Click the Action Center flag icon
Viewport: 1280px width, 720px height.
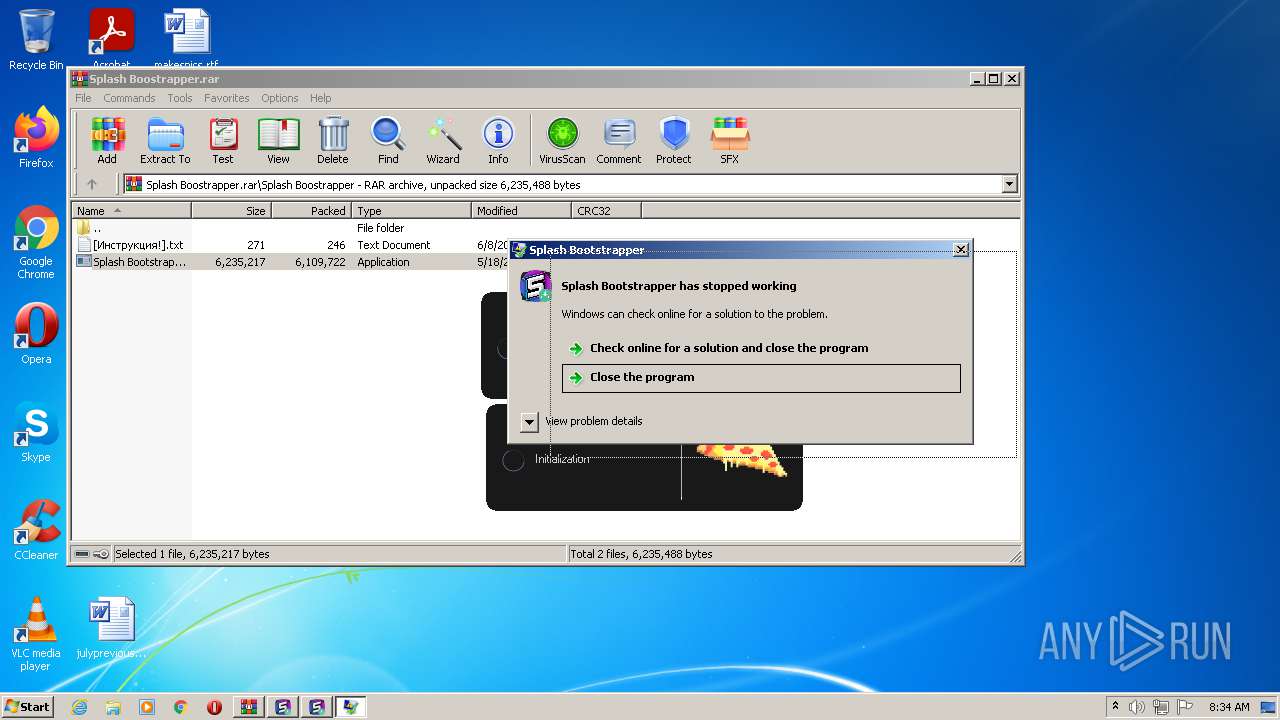[1185, 707]
